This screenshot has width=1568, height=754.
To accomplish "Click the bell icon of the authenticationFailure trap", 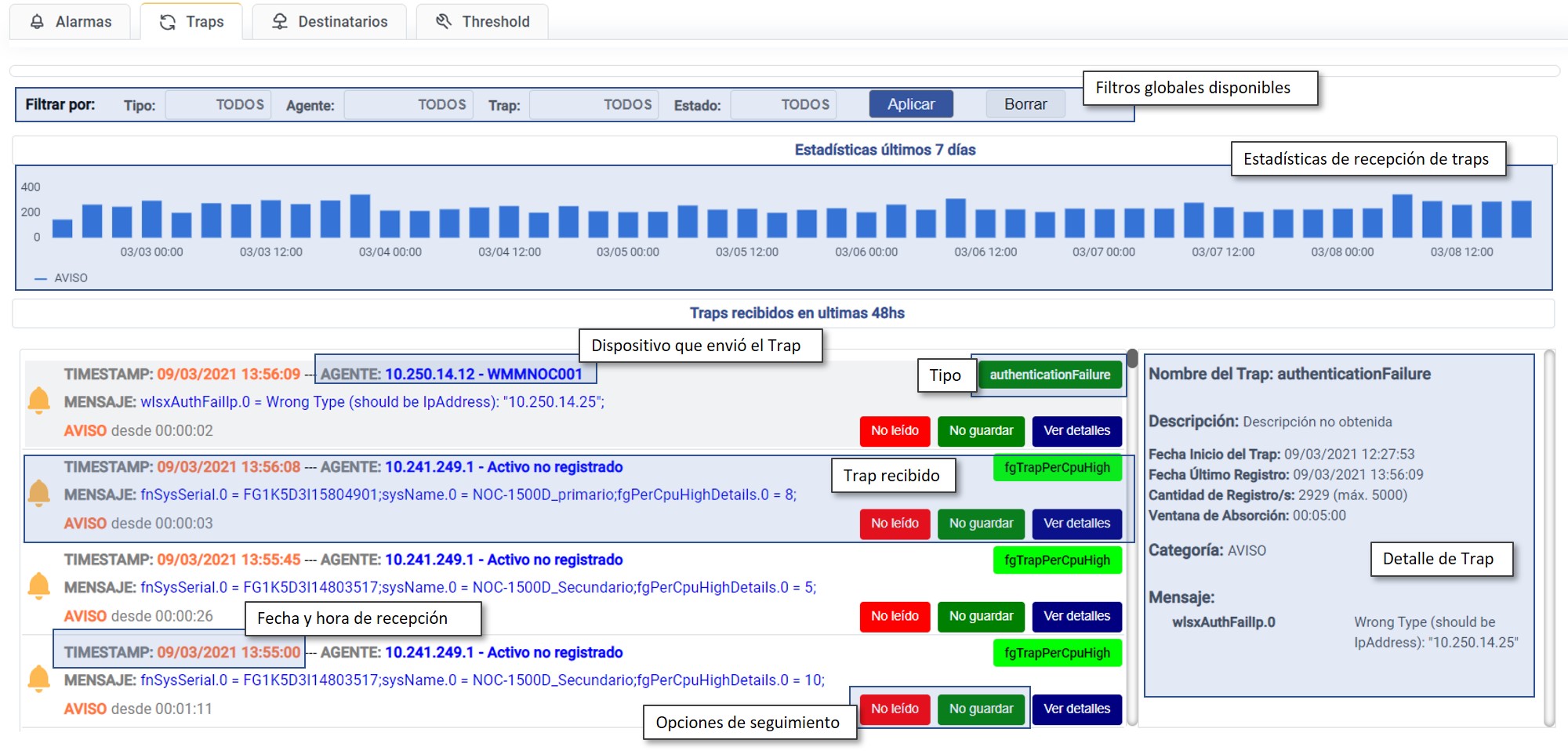I will point(38,401).
